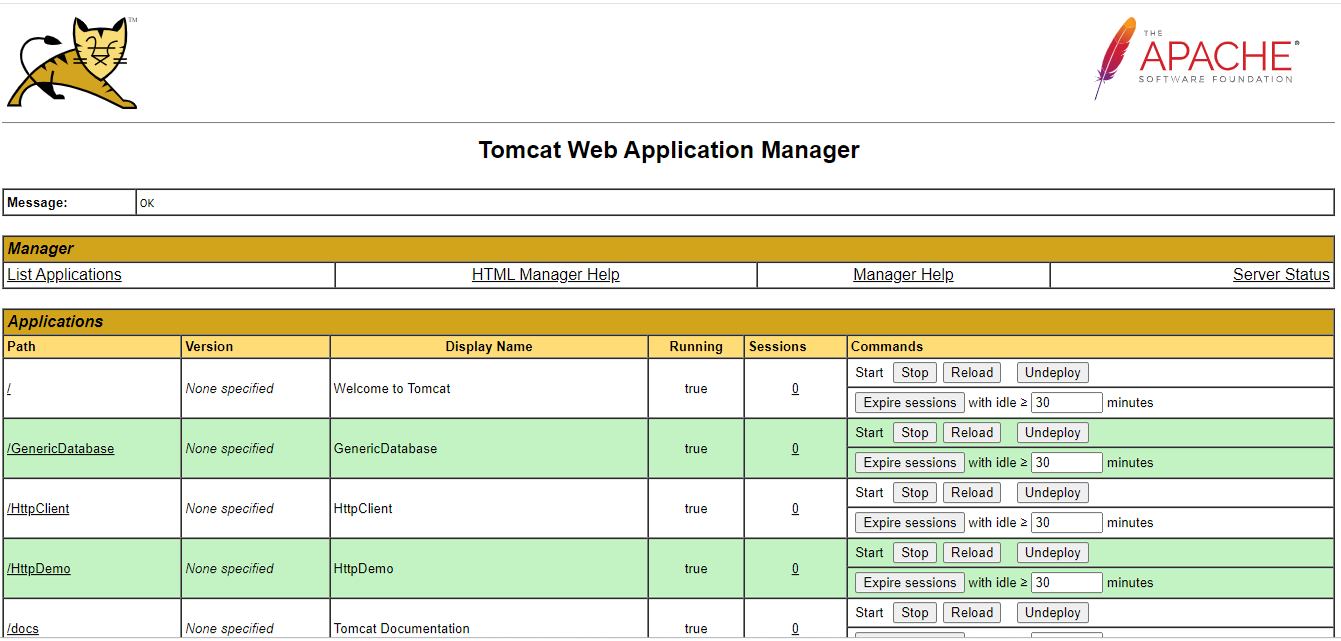Open sessions count for HttpDemo row
This screenshot has height=641, width=1341.
point(795,569)
